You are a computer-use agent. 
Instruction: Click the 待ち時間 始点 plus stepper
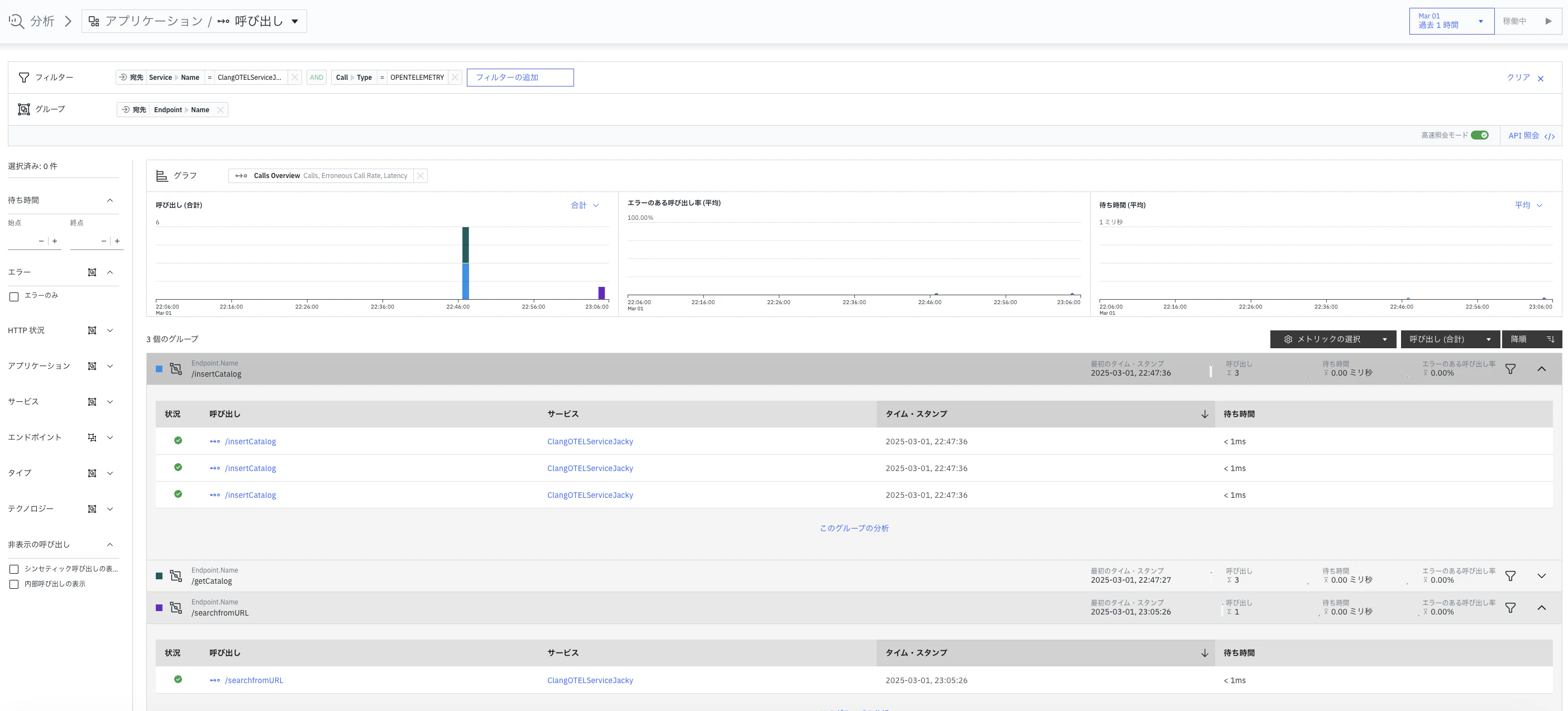click(55, 242)
